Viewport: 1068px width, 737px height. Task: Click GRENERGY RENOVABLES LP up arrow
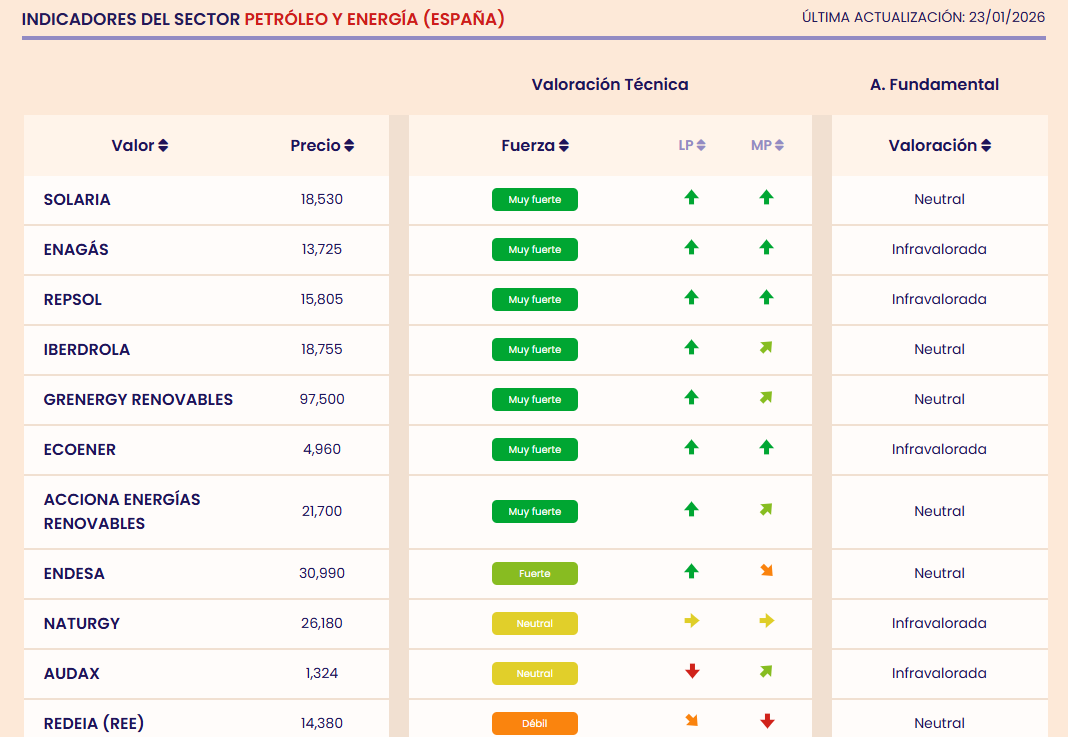691,397
